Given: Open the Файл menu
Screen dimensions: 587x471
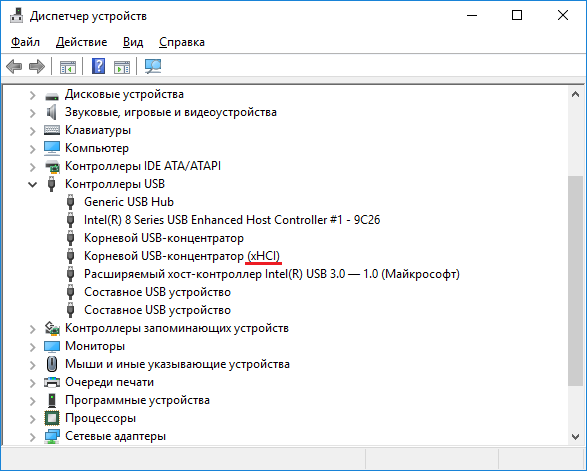Looking at the screenshot, I should (x=25, y=42).
